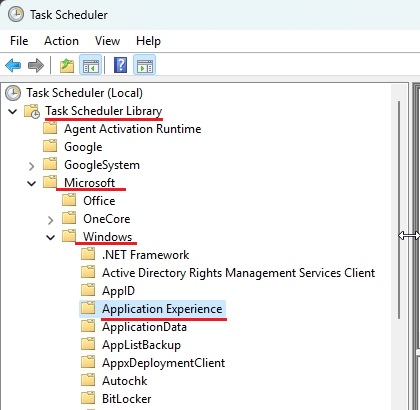Click the folder icon beside .NET Framework
420x410 pixels.
pos(88,254)
